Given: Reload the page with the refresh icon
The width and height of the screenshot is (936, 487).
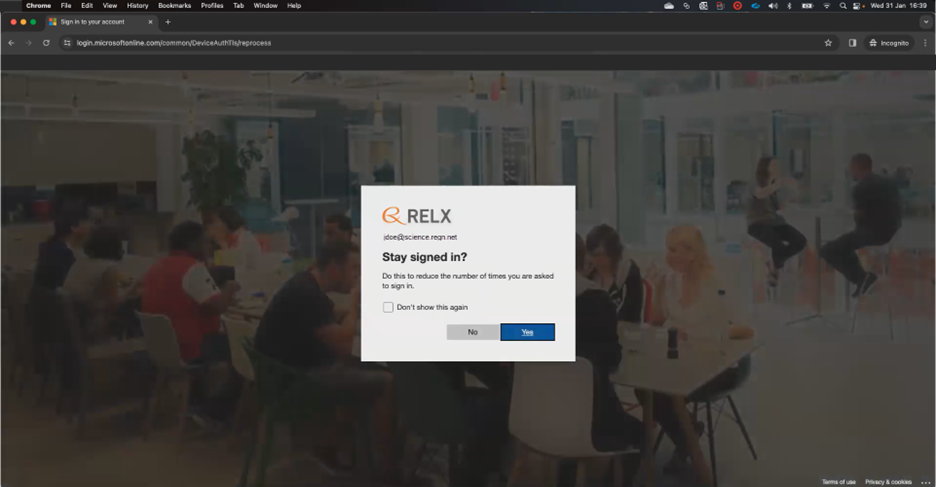Looking at the screenshot, I should pyautogui.click(x=46, y=43).
